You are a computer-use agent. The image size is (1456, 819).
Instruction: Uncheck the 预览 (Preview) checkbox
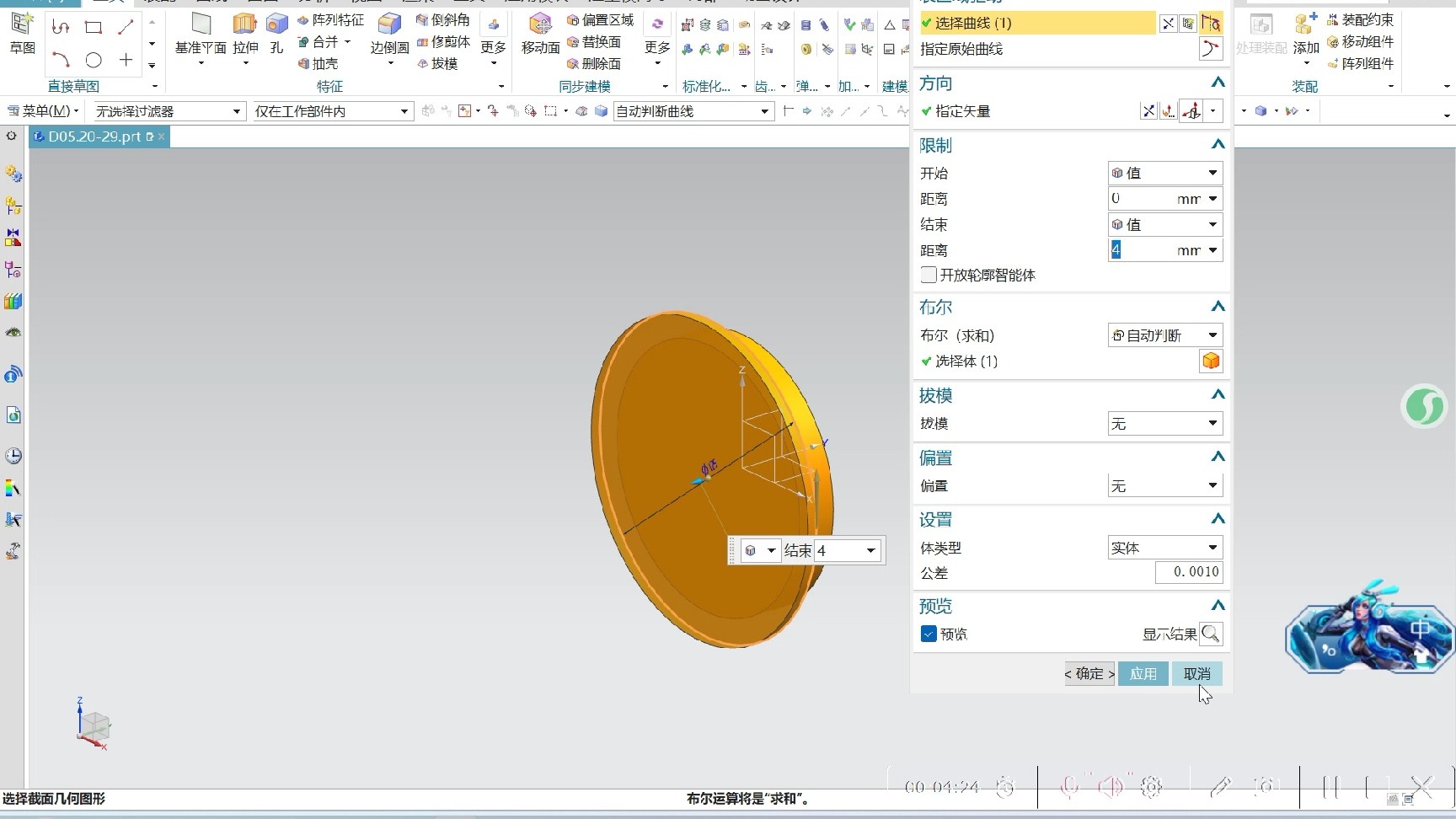(x=929, y=634)
